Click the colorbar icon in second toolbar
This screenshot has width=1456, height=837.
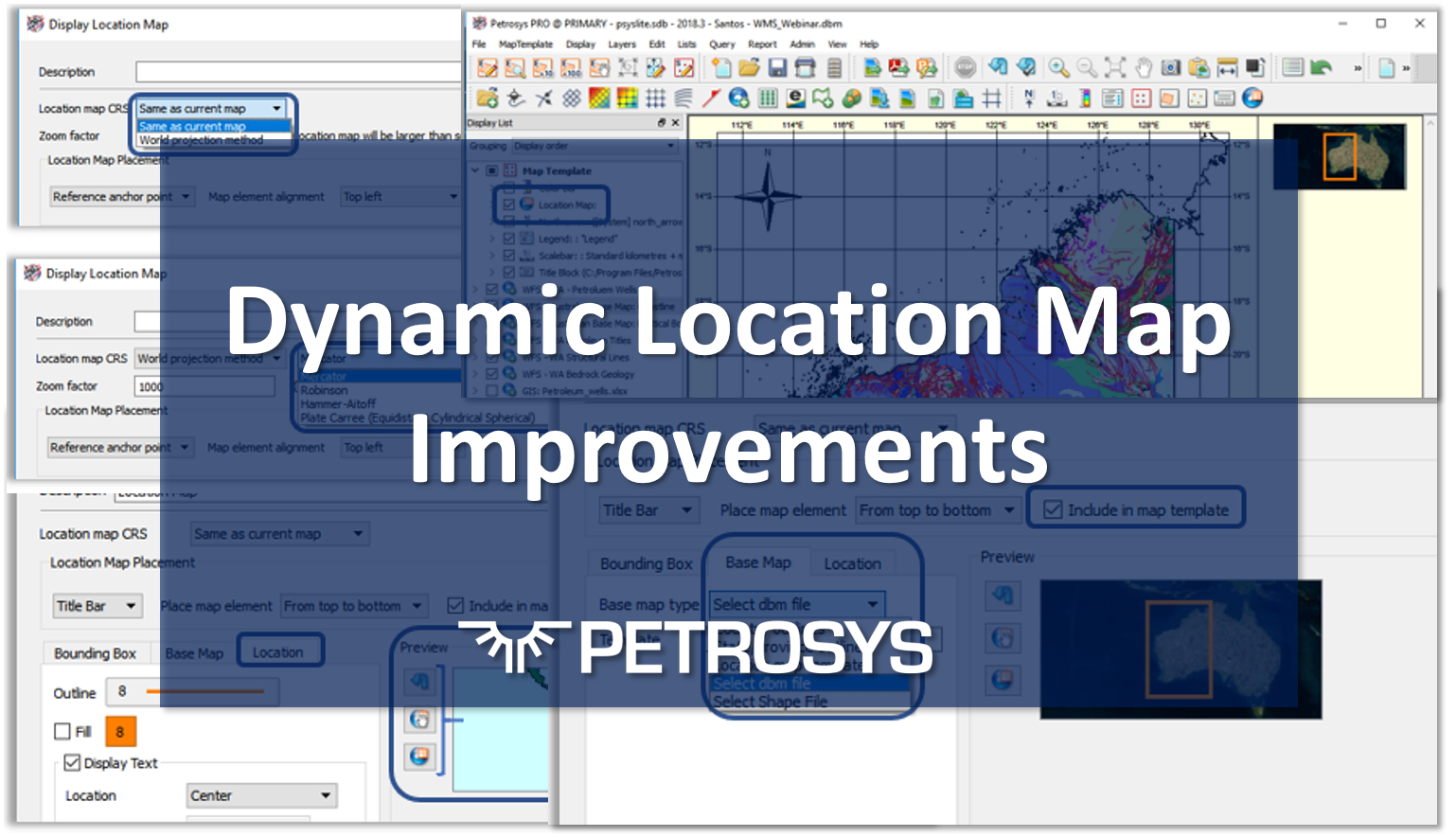pos(1085,98)
